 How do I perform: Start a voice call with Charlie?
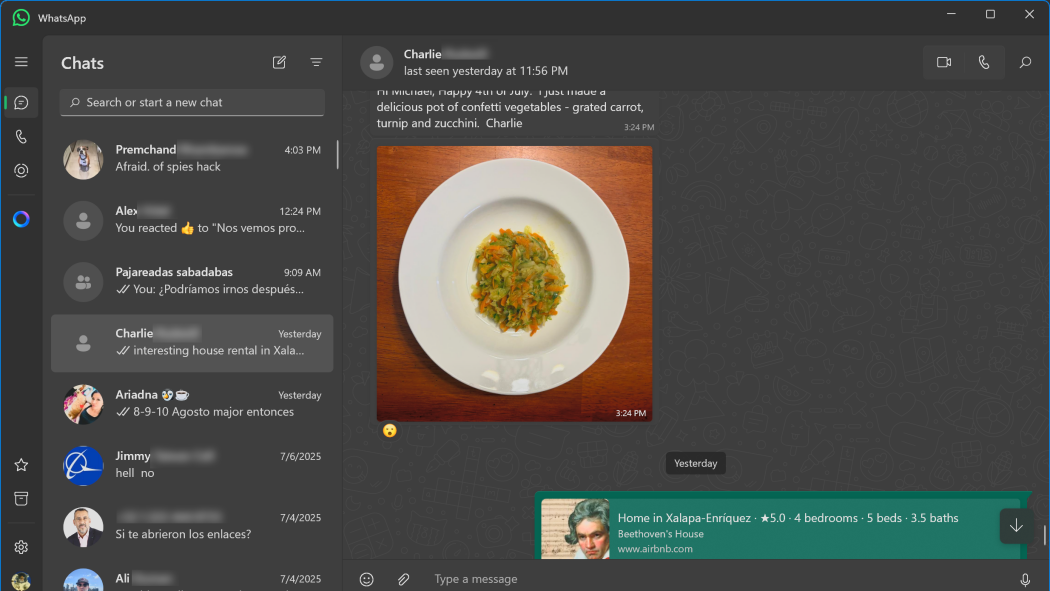pyautogui.click(x=984, y=62)
